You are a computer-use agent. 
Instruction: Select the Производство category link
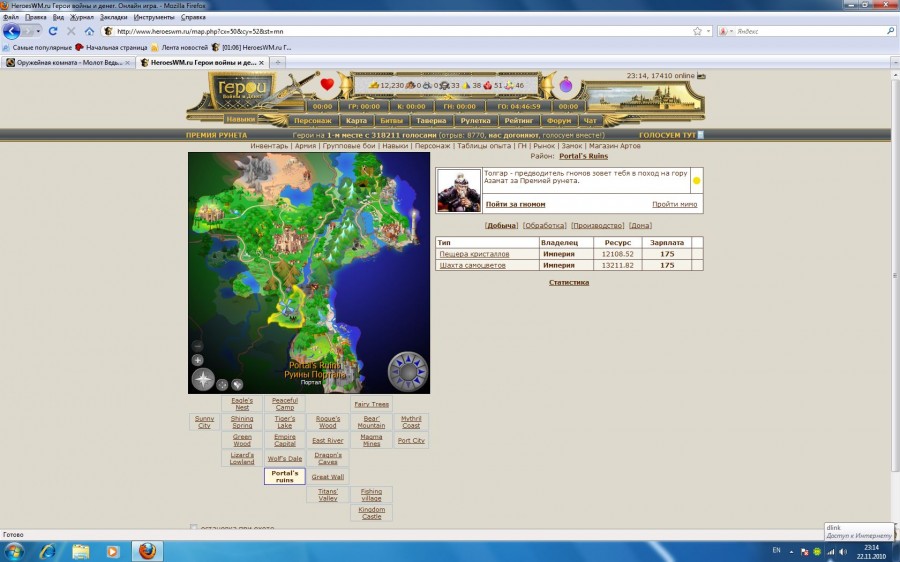[598, 226]
